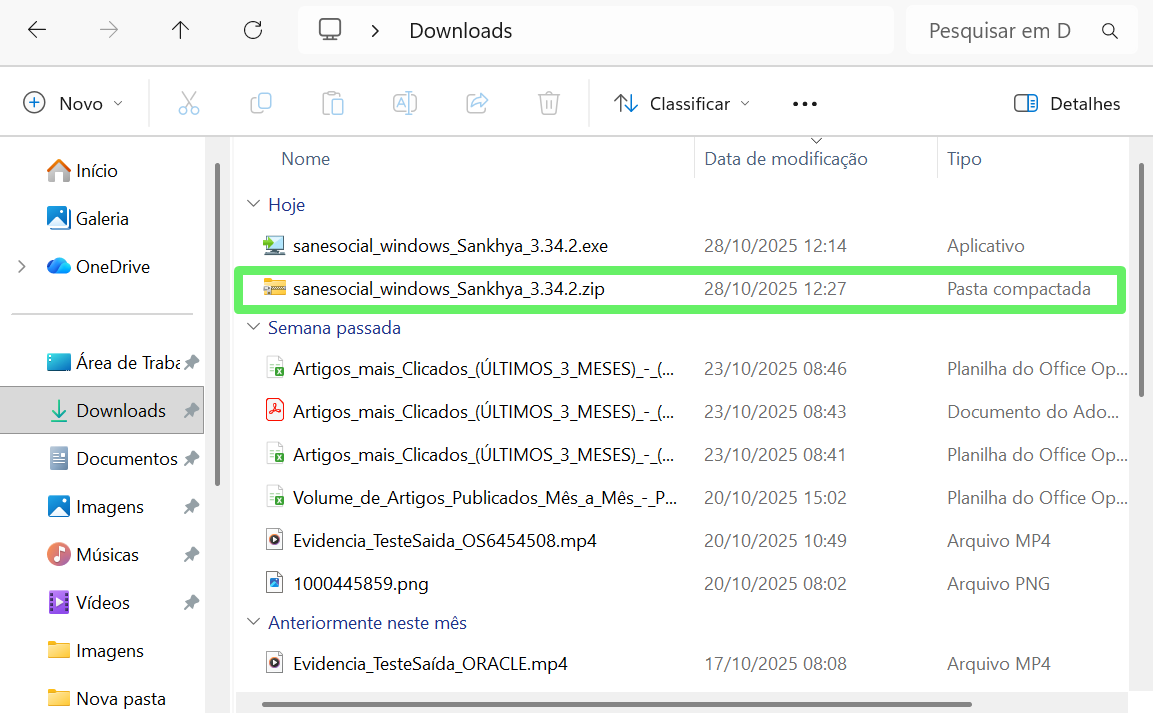The image size is (1153, 713).
Task: Click the sidebar navigation scrollbar
Action: (x=217, y=323)
